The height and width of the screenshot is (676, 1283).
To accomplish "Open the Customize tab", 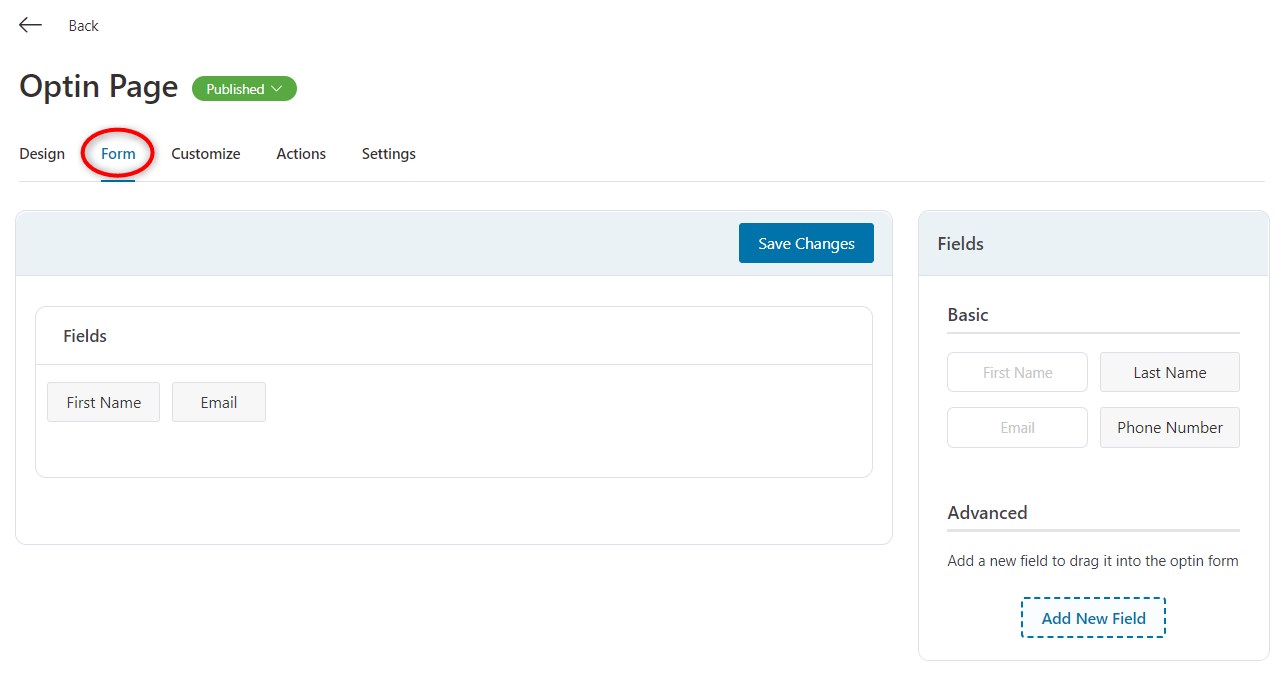I will [205, 153].
